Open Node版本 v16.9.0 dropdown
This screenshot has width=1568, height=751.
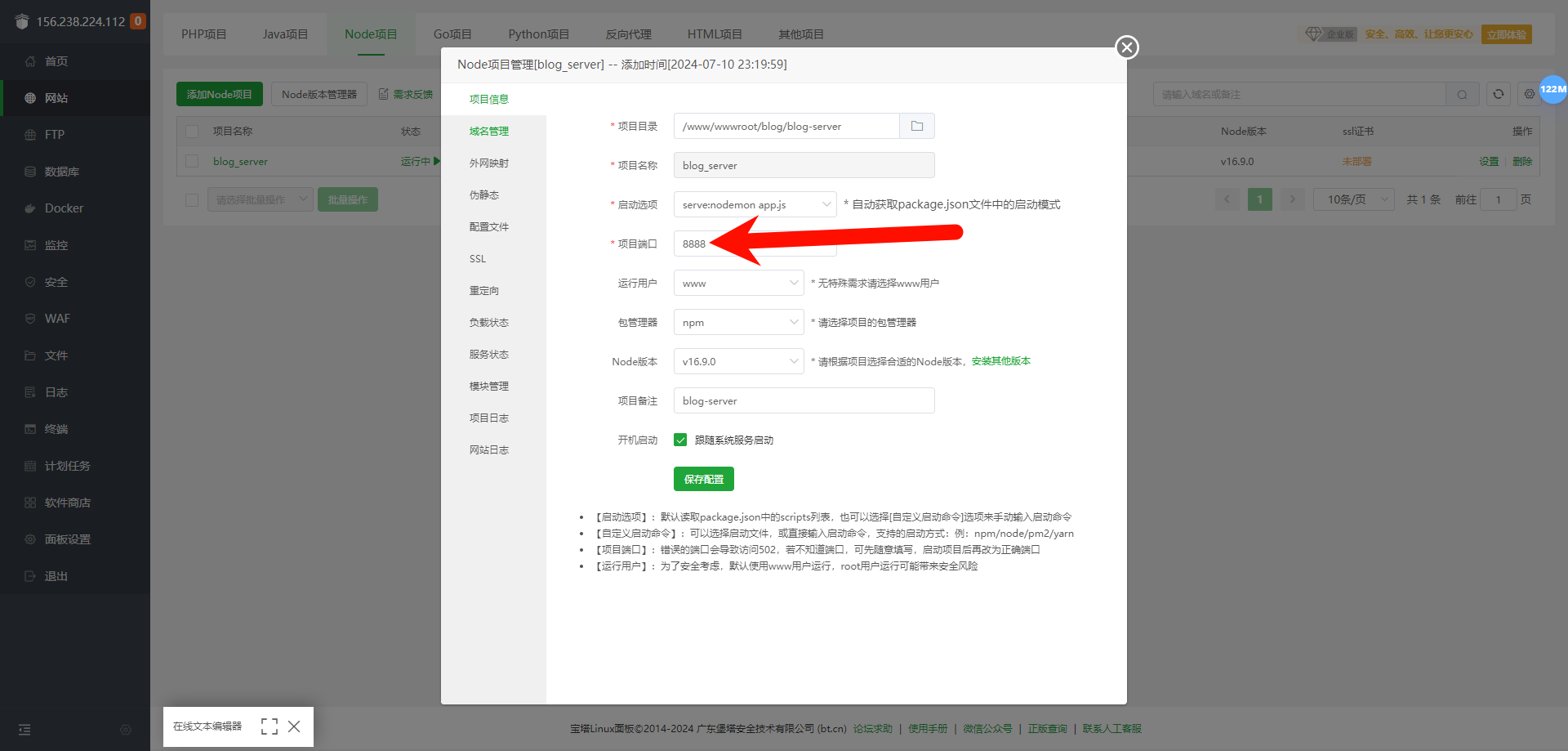tap(739, 361)
